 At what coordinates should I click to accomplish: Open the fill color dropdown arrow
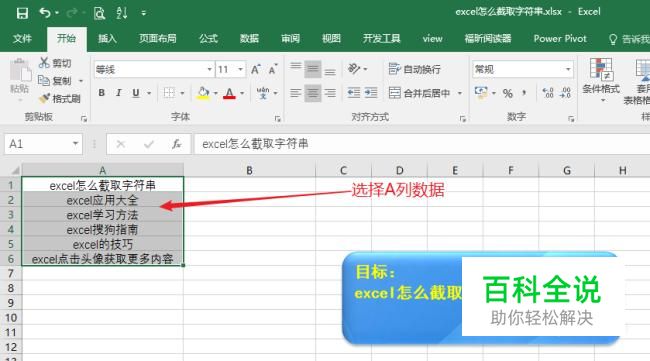tap(215, 93)
